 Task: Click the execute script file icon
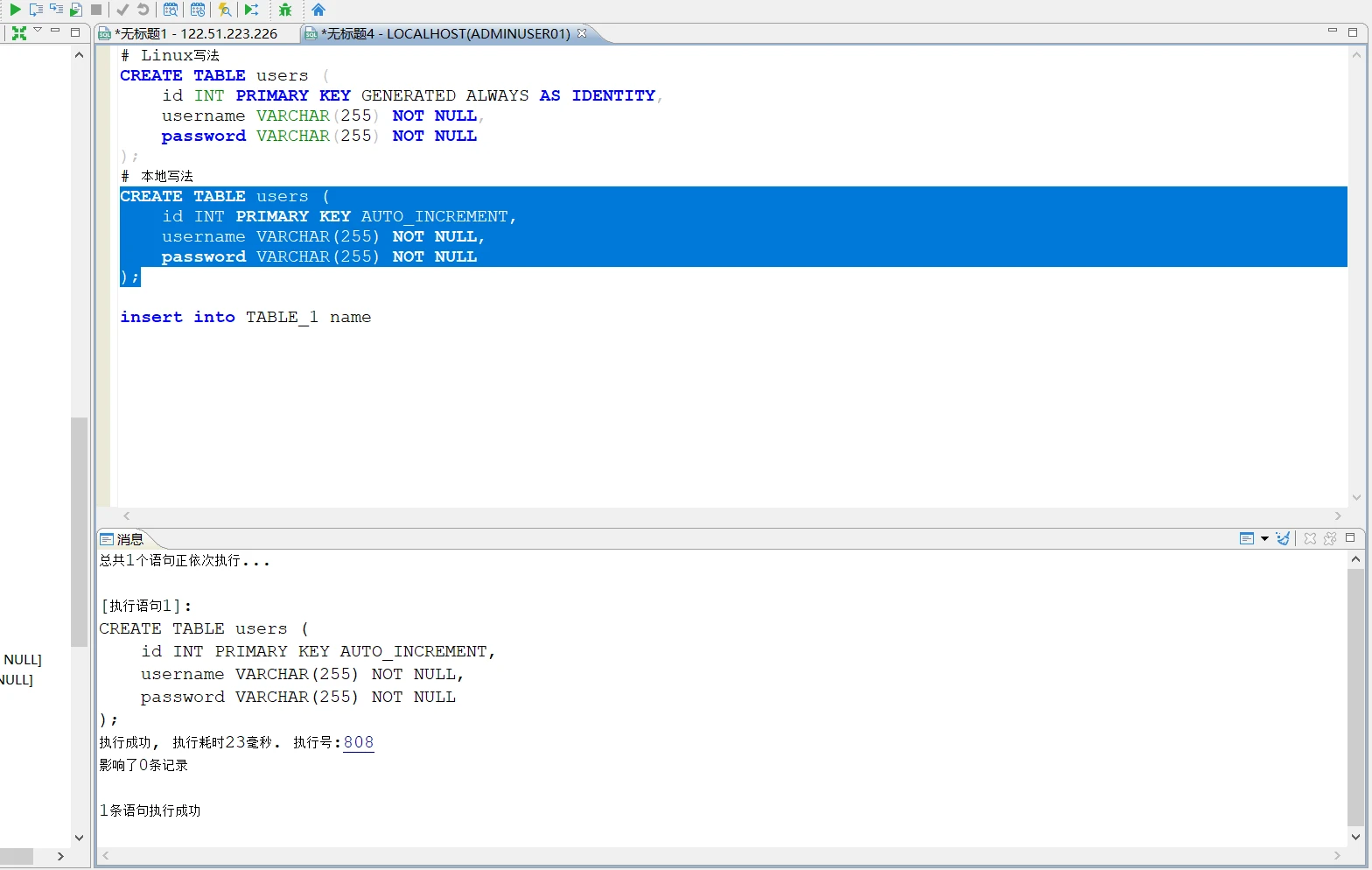(76, 10)
